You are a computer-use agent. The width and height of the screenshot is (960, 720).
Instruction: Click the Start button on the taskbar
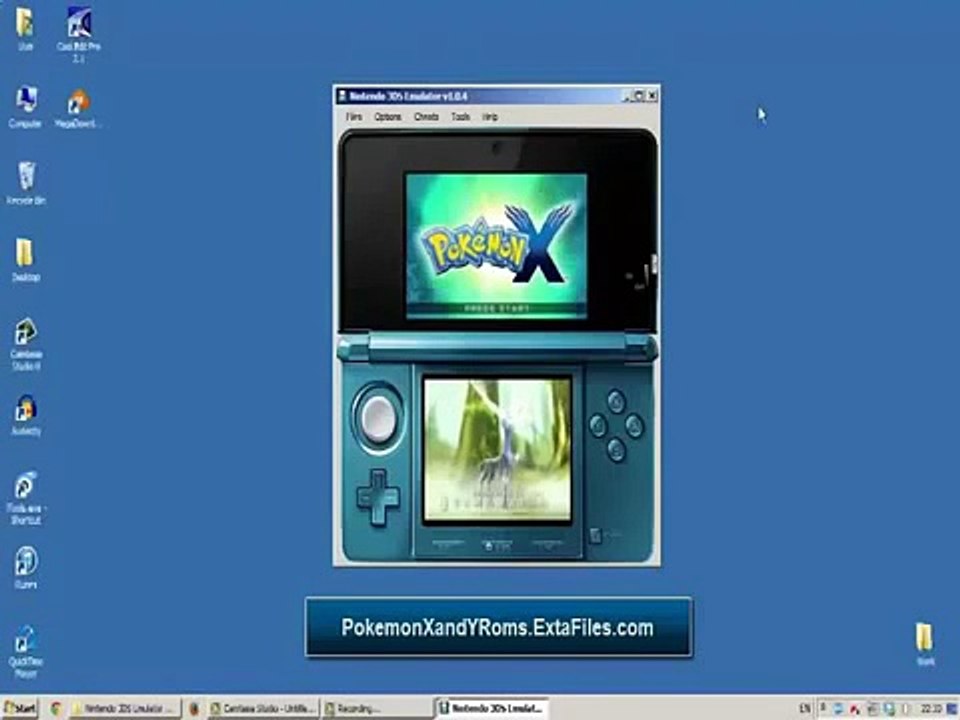[x=20, y=708]
